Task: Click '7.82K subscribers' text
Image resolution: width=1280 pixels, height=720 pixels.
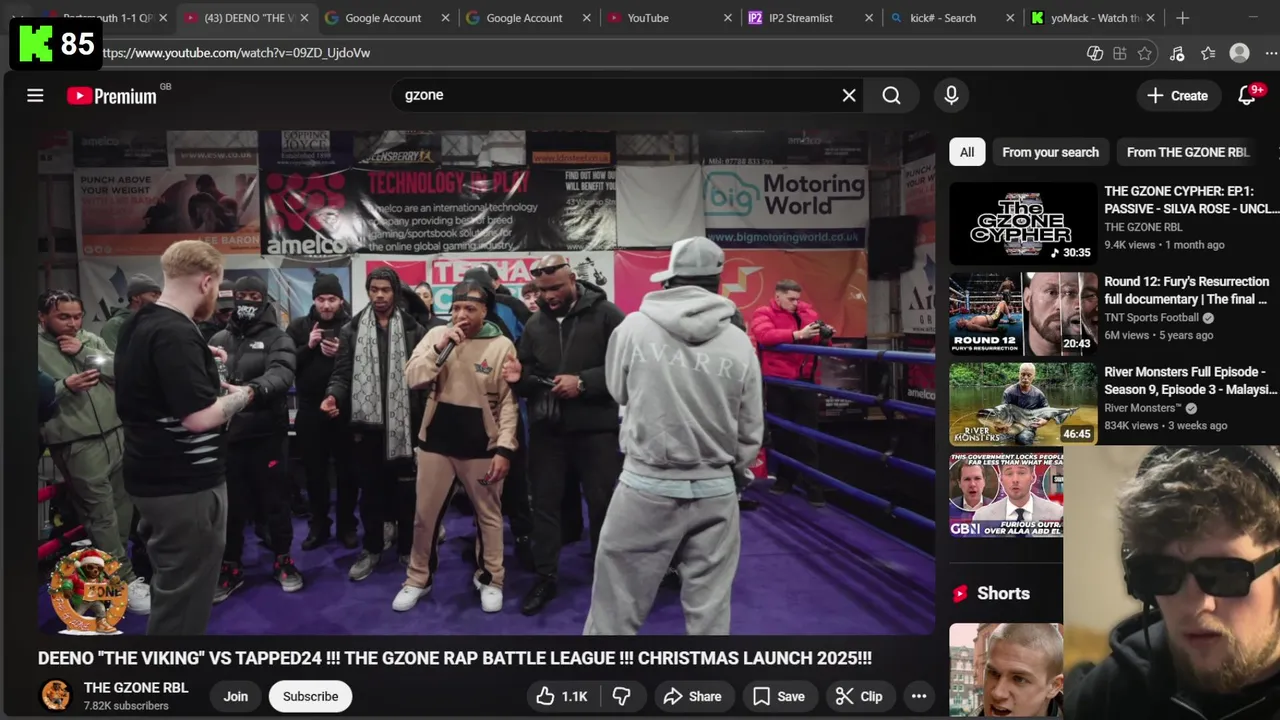Action: 126,706
